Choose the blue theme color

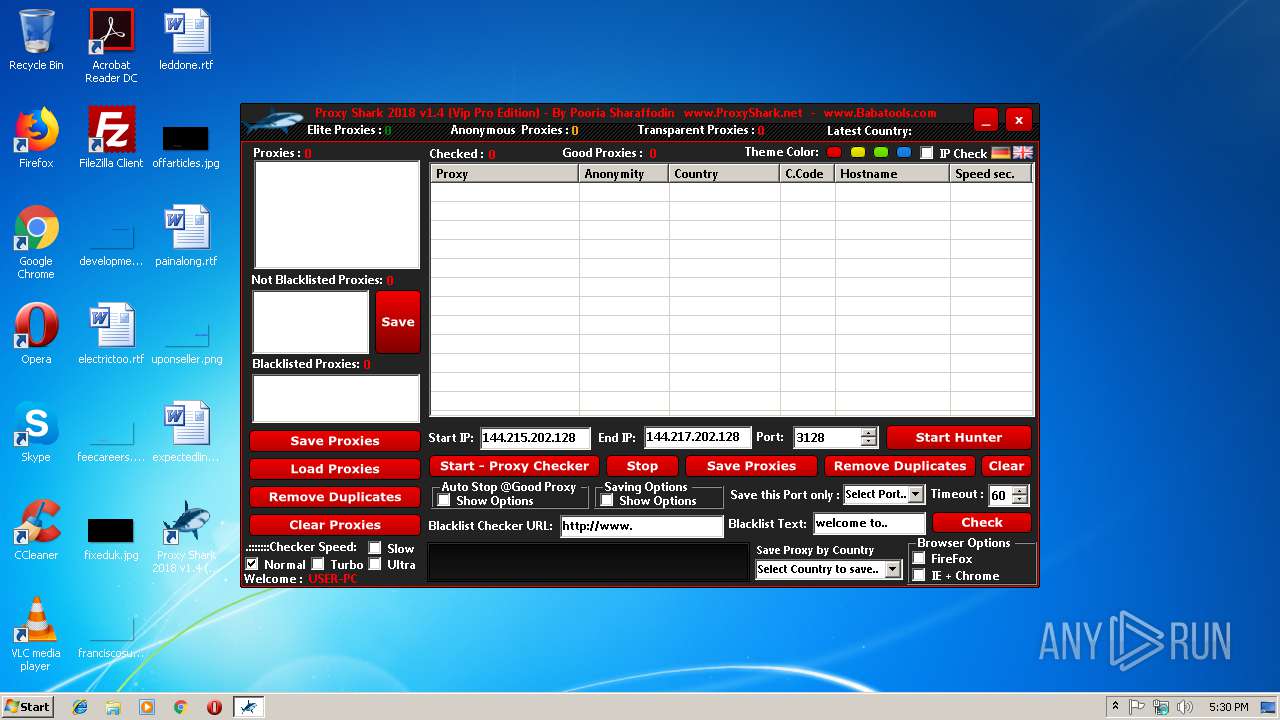tap(904, 153)
